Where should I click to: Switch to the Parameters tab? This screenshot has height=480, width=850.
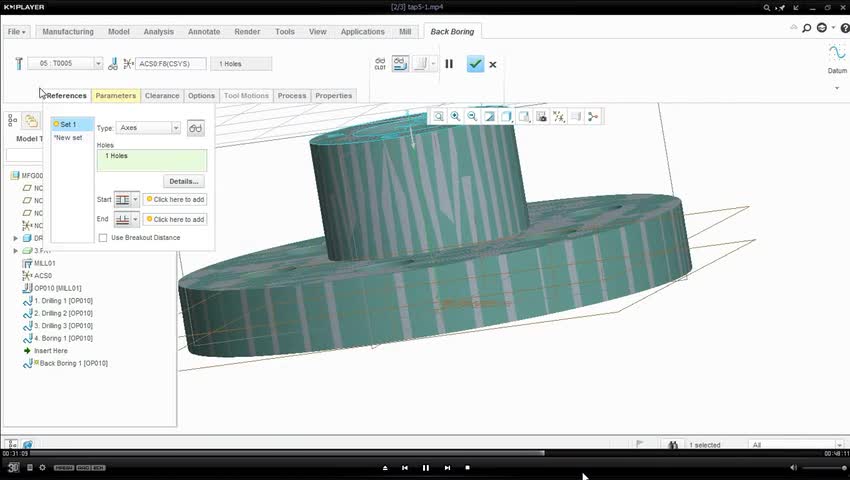pyautogui.click(x=115, y=96)
